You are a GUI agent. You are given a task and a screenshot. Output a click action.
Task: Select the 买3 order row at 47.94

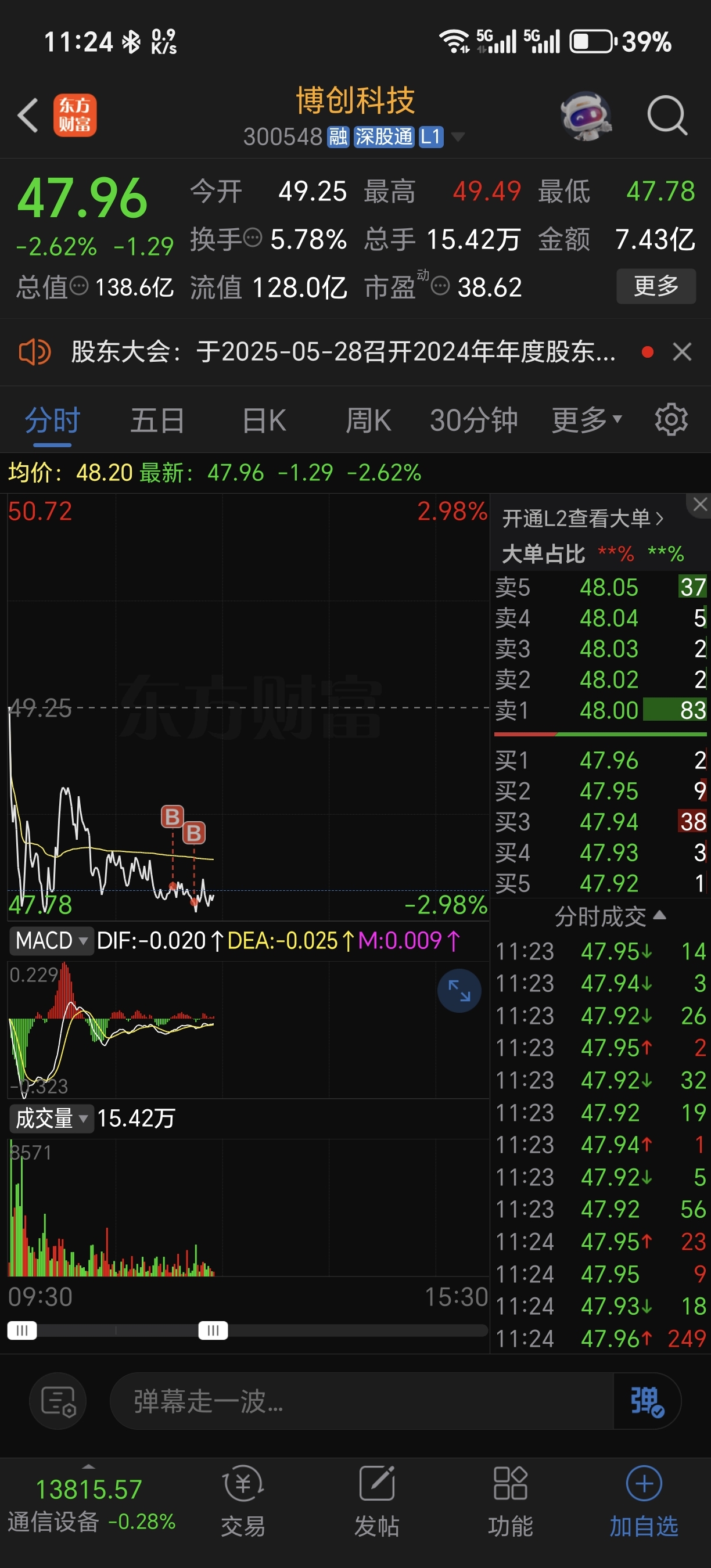[600, 822]
